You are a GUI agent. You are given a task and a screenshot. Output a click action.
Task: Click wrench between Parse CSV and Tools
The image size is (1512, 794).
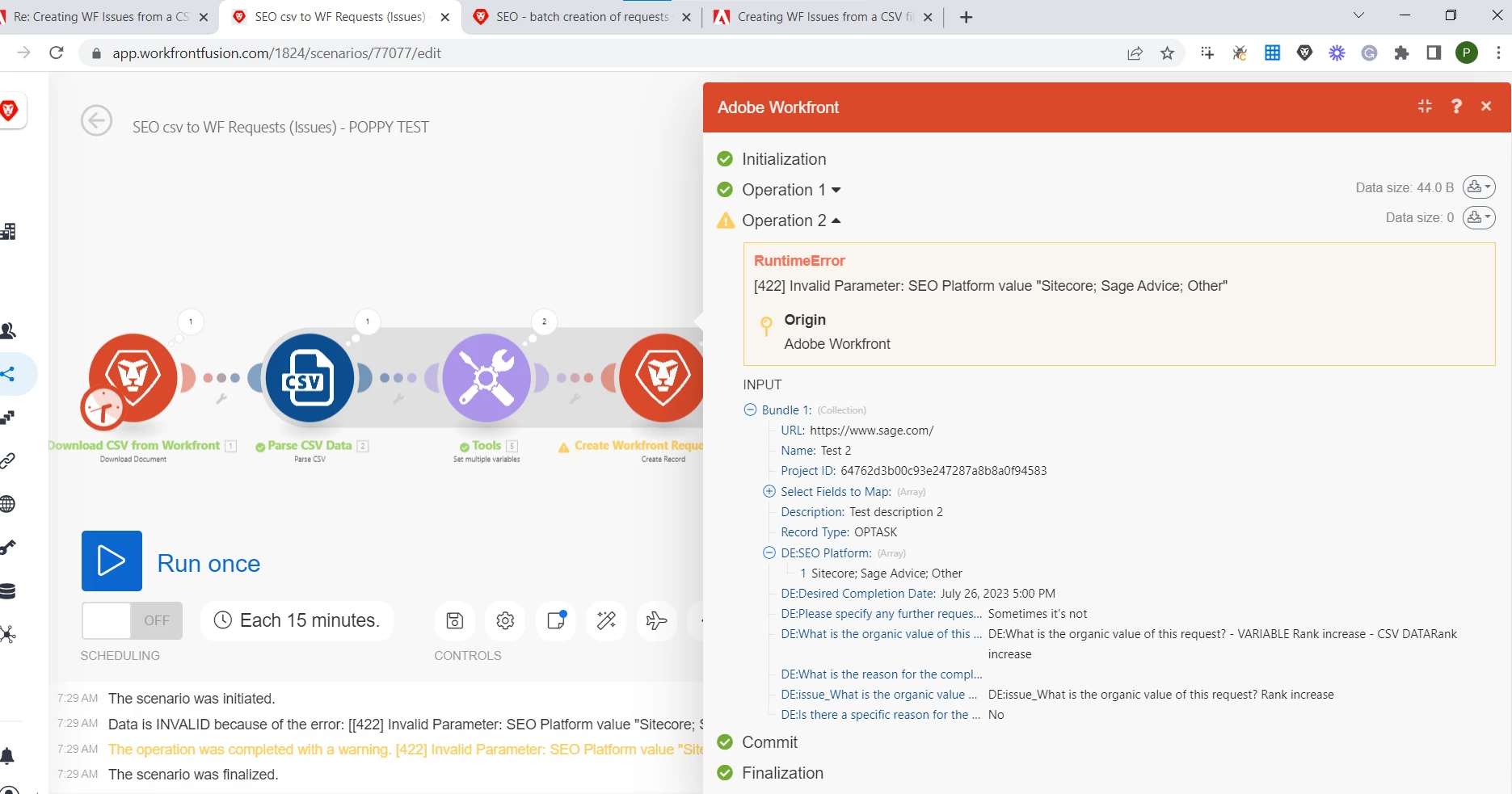(x=398, y=399)
